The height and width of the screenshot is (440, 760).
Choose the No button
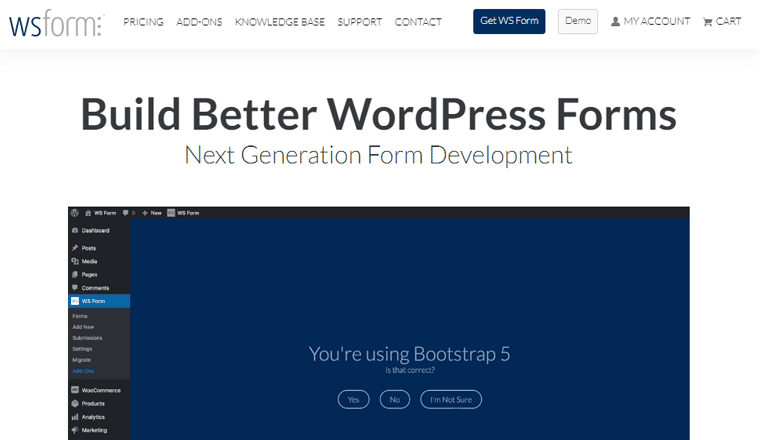395,399
